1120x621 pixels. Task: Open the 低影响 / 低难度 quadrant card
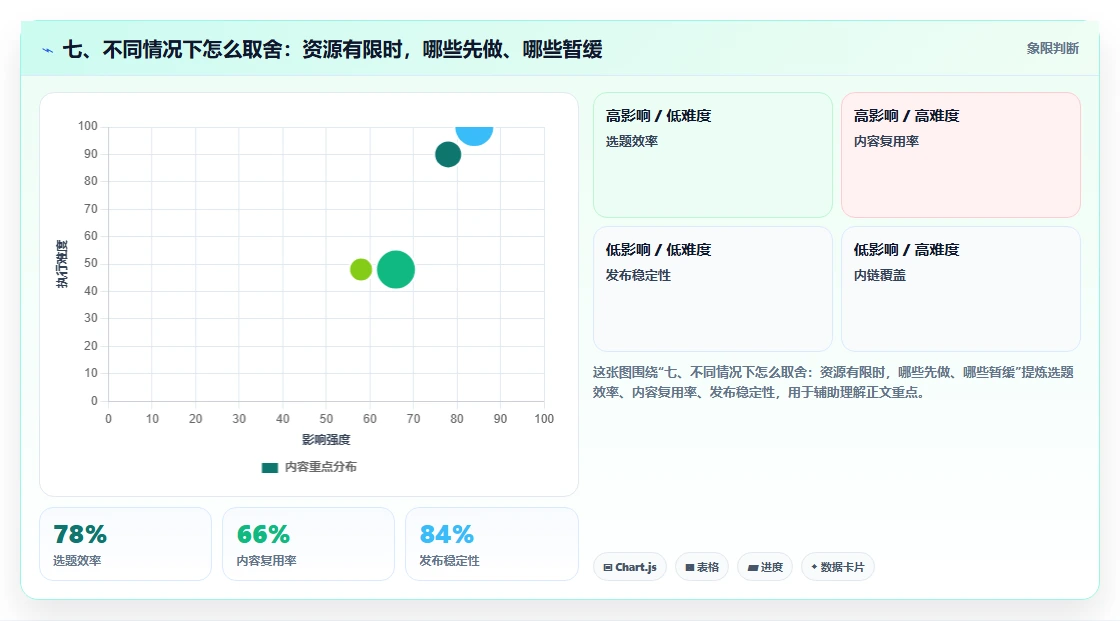tap(713, 289)
